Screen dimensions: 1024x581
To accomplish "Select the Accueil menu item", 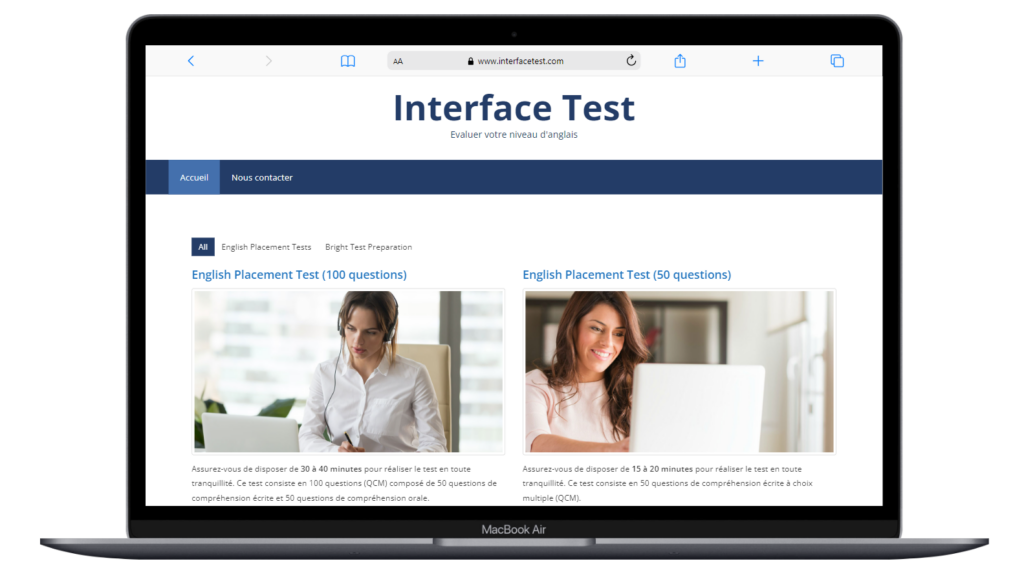I will [x=193, y=177].
